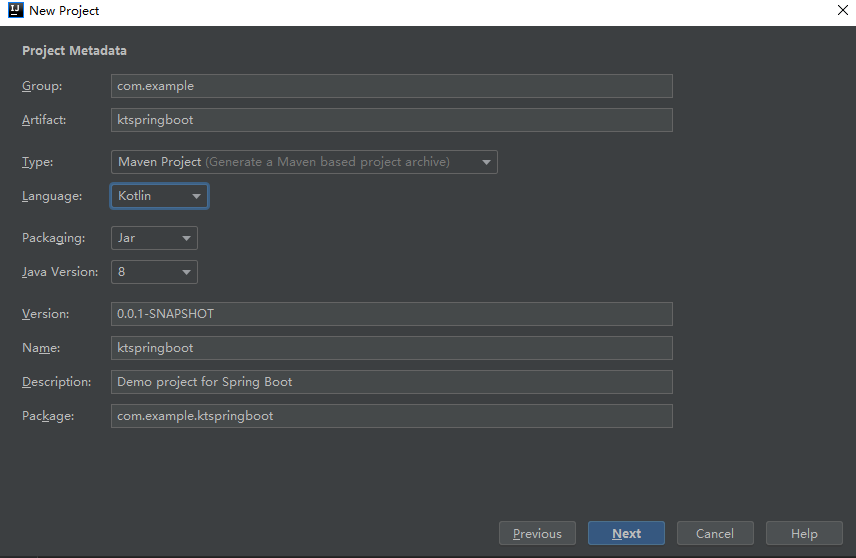Viewport: 856px width, 558px height.
Task: Click the IntelliJ IDEA logo icon
Action: (15, 10)
